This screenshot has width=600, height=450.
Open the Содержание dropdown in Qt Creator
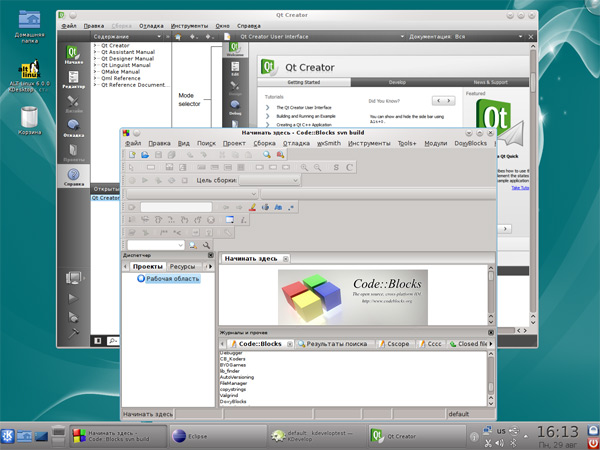click(x=127, y=37)
